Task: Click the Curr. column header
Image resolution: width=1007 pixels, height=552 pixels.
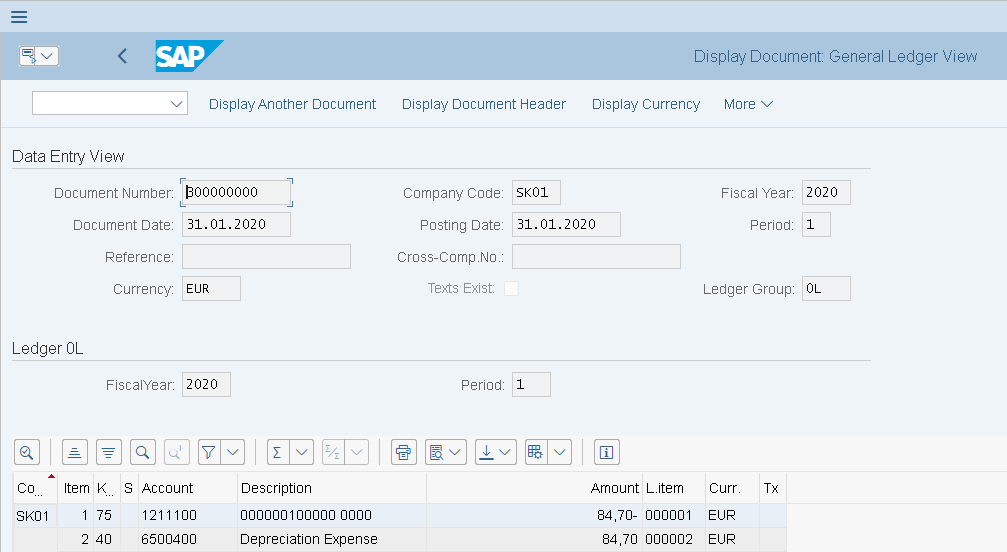Action: click(732, 488)
